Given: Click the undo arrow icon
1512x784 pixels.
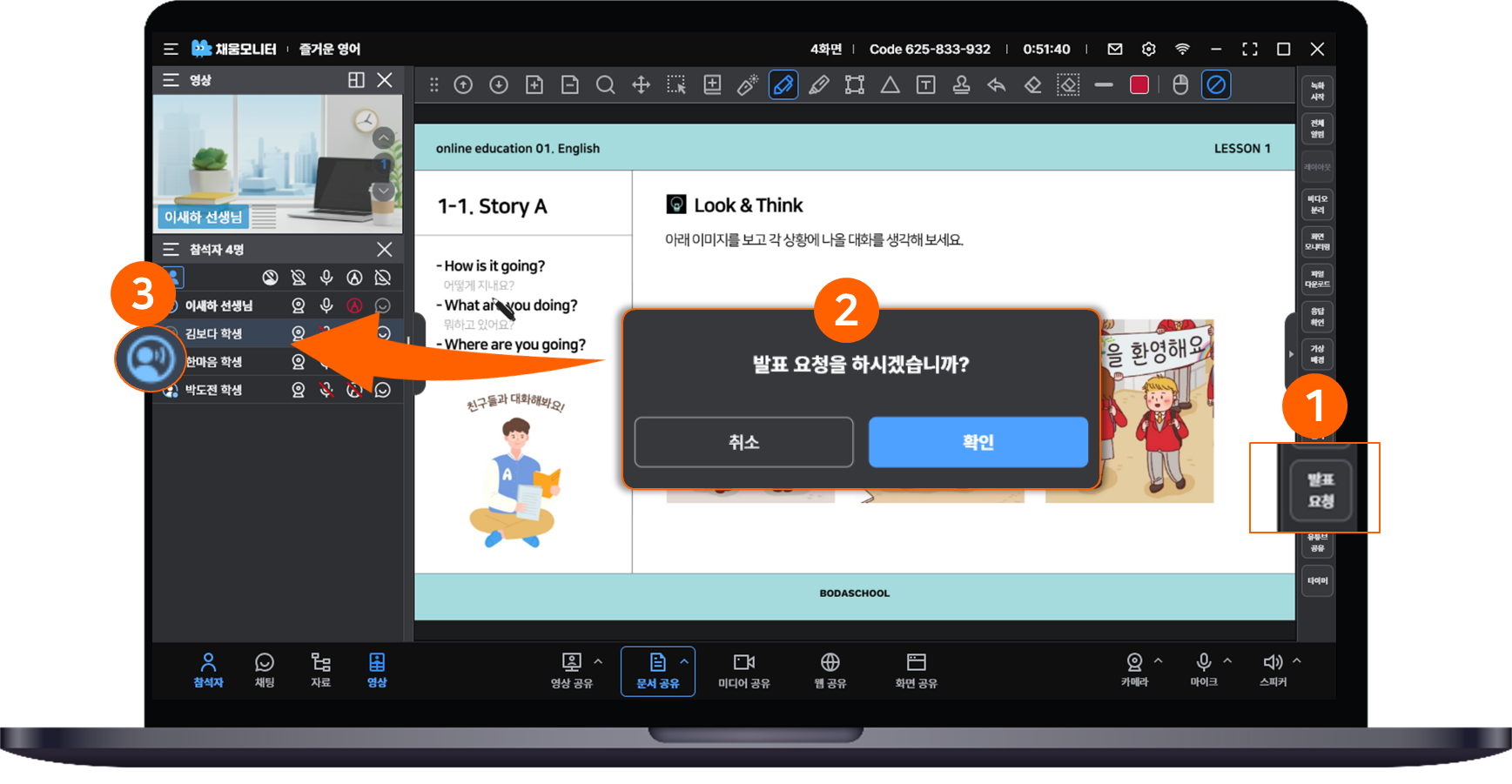Looking at the screenshot, I should [997, 85].
